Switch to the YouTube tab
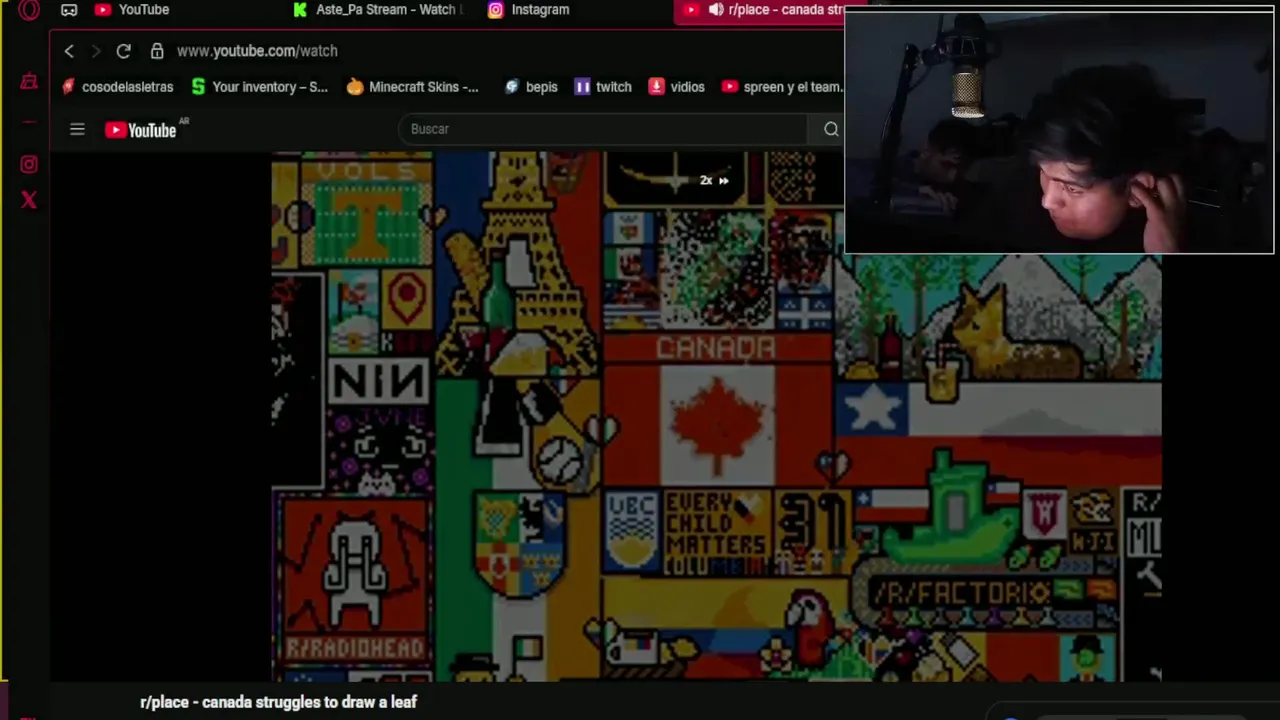Viewport: 1280px width, 720px height. tap(132, 10)
